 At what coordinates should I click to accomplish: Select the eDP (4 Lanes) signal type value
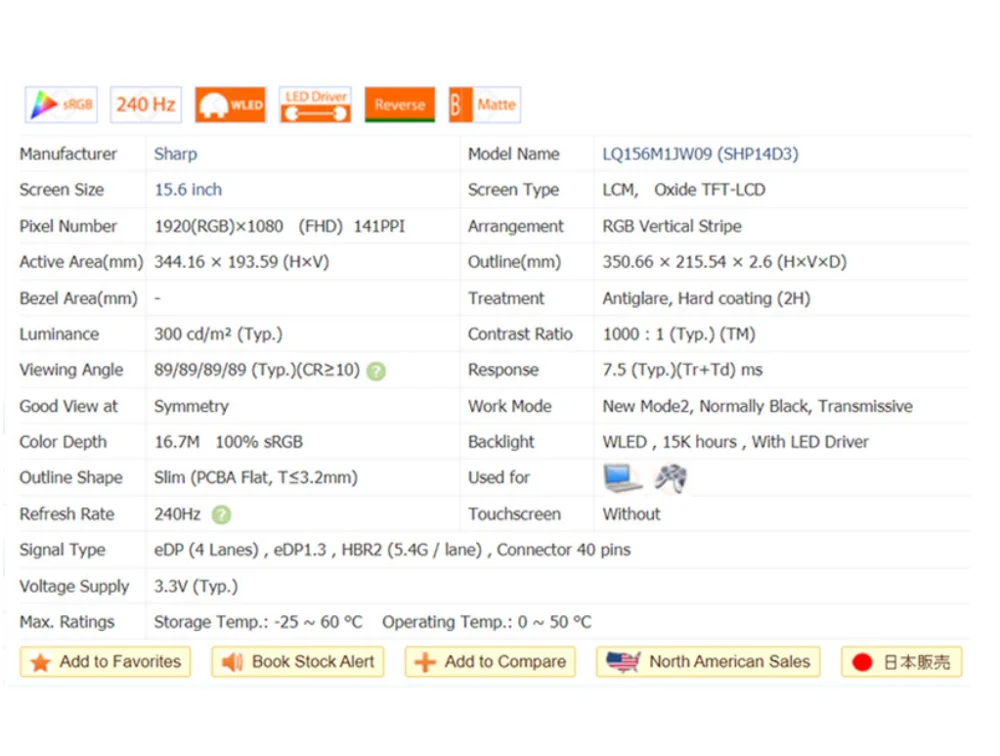point(392,550)
